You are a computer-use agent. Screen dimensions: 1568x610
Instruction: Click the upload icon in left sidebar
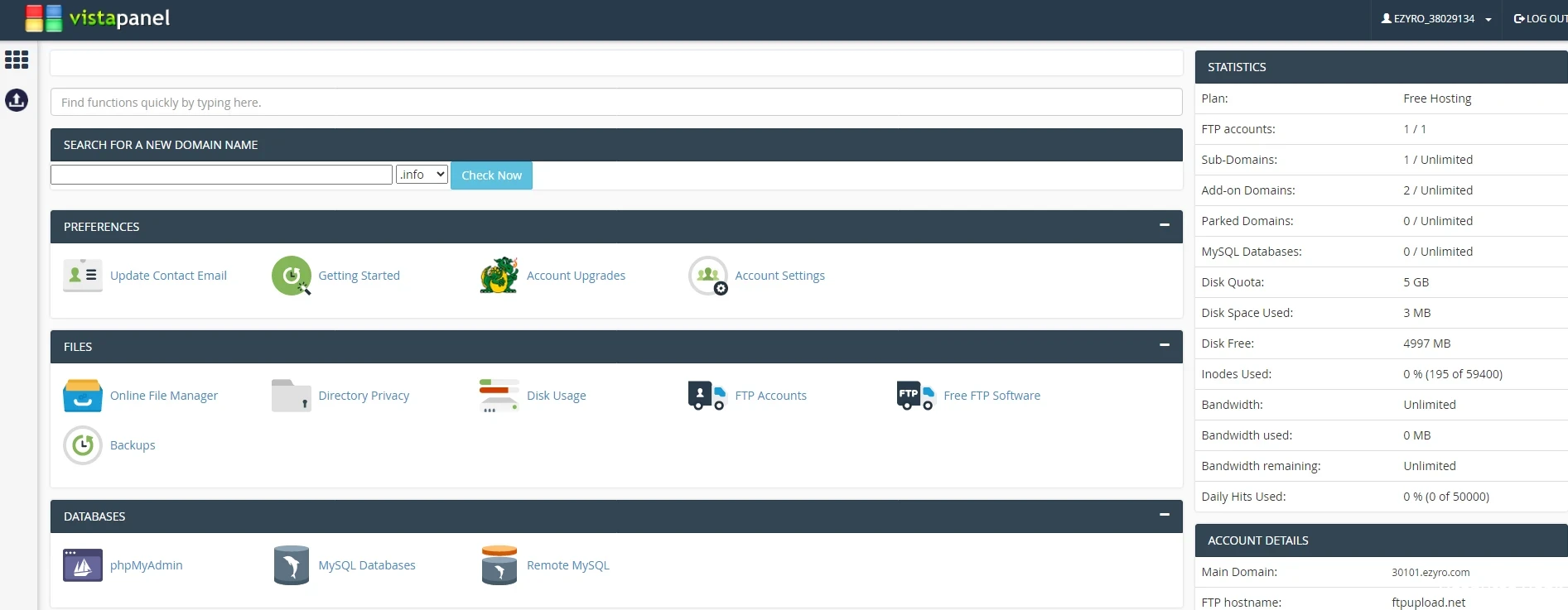(x=17, y=100)
